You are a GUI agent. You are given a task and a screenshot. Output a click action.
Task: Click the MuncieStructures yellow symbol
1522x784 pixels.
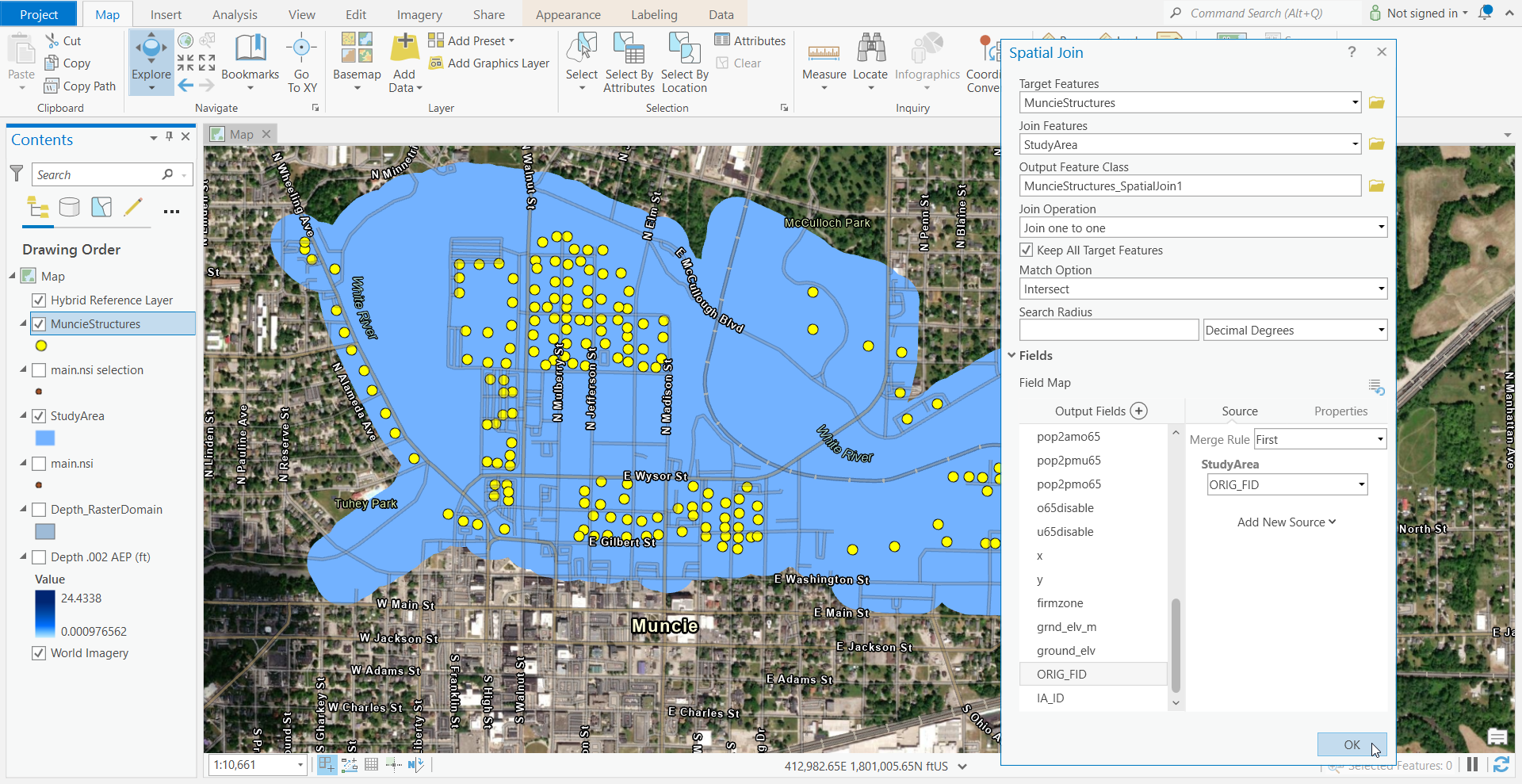click(41, 346)
